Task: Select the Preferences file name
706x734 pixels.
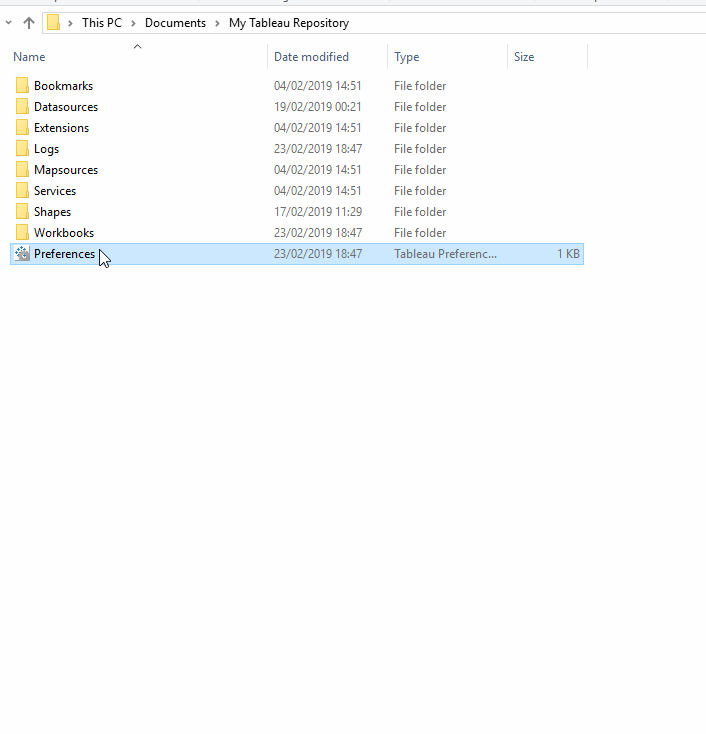Action: pyautogui.click(x=64, y=254)
